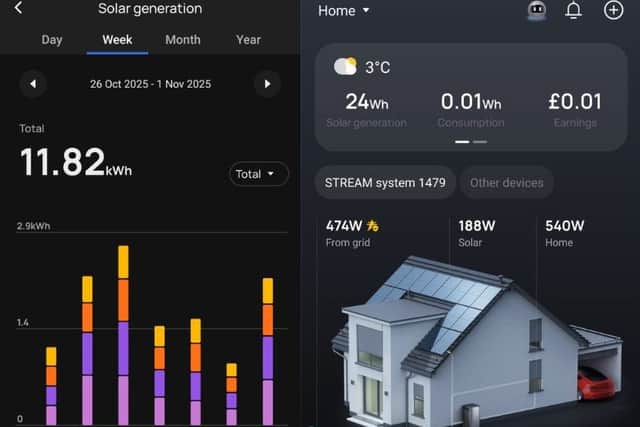Select the tallest third bar in chart
The height and width of the screenshot is (427, 640).
point(123,335)
